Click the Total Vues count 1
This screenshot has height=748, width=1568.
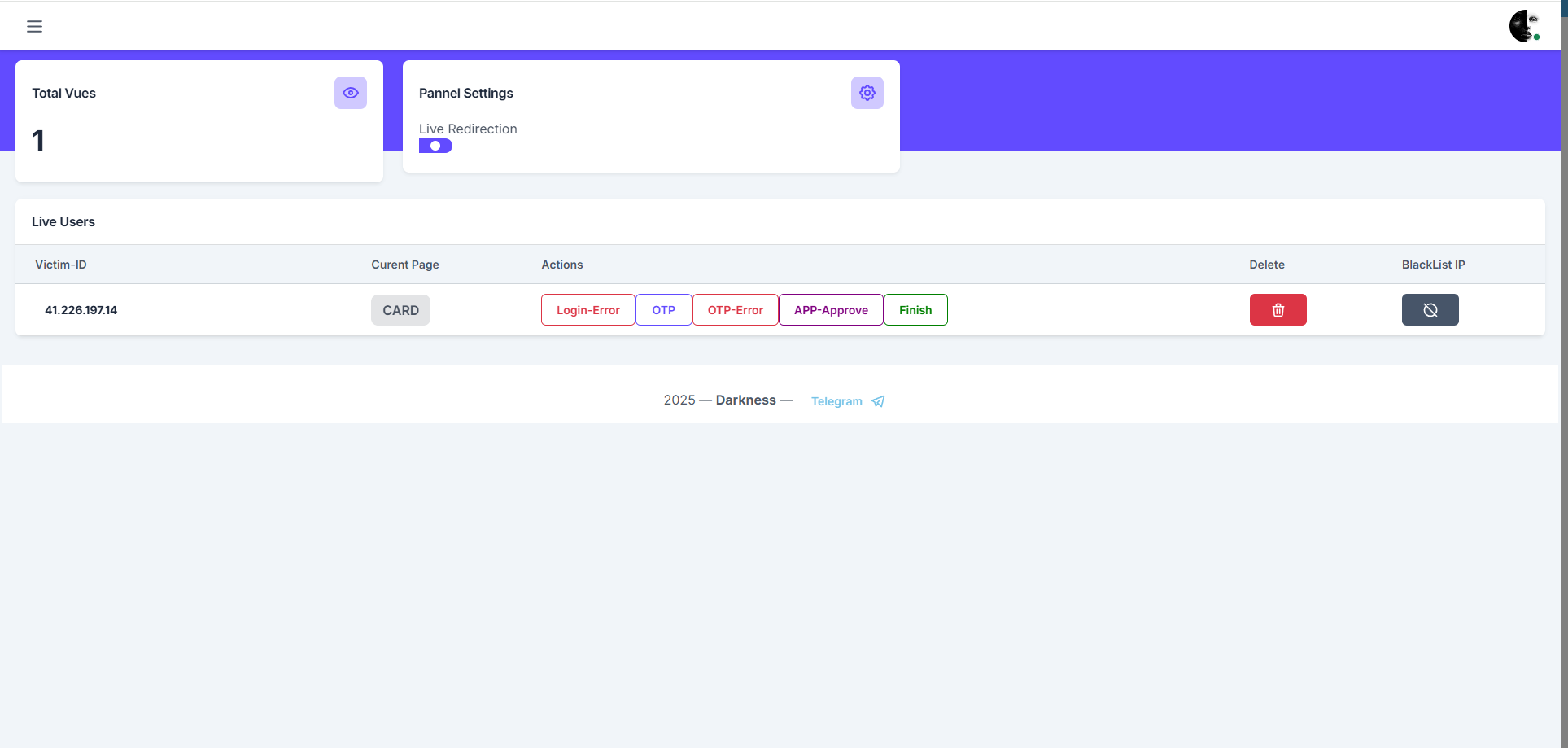tap(38, 141)
